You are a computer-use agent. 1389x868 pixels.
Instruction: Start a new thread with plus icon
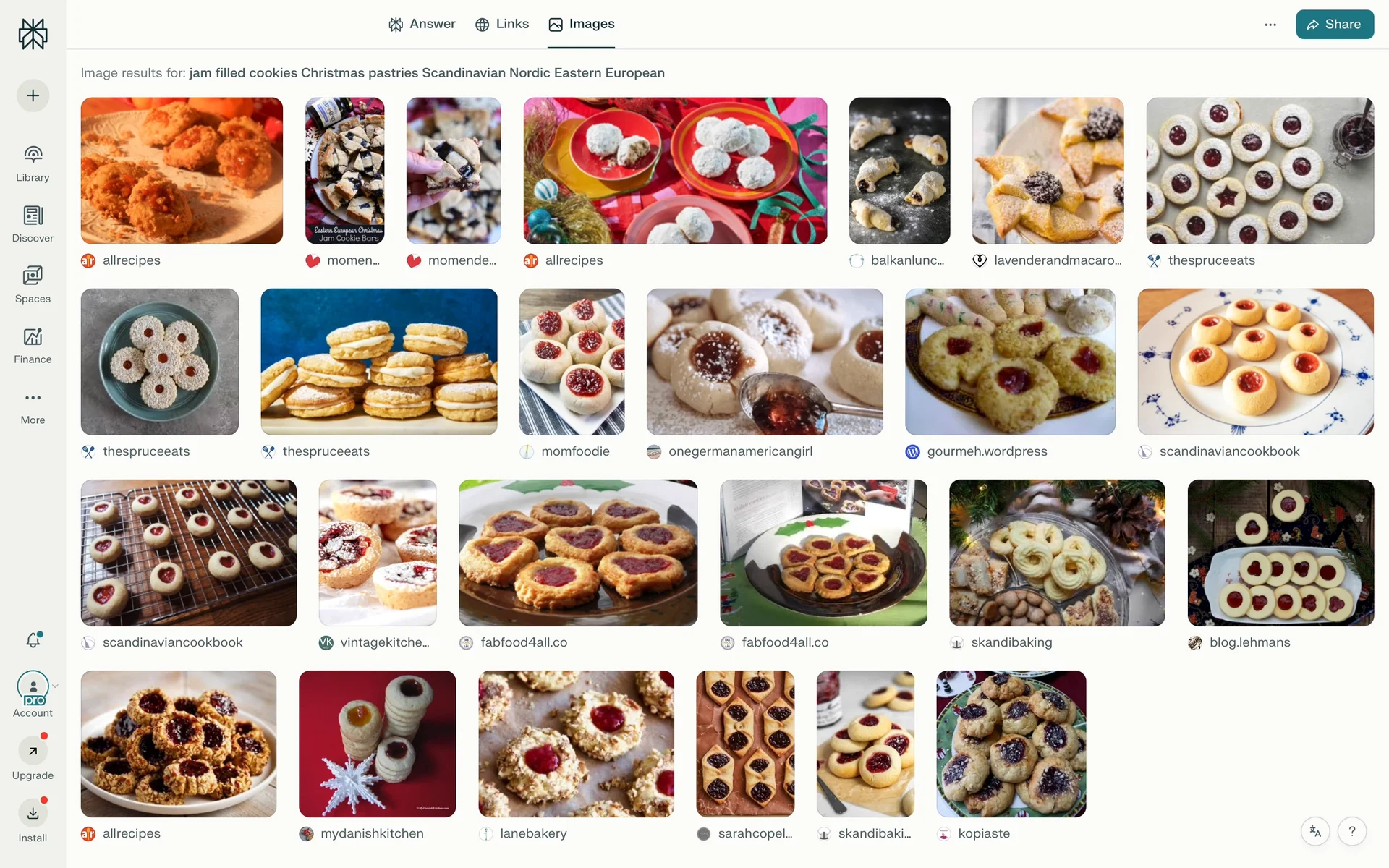point(33,95)
